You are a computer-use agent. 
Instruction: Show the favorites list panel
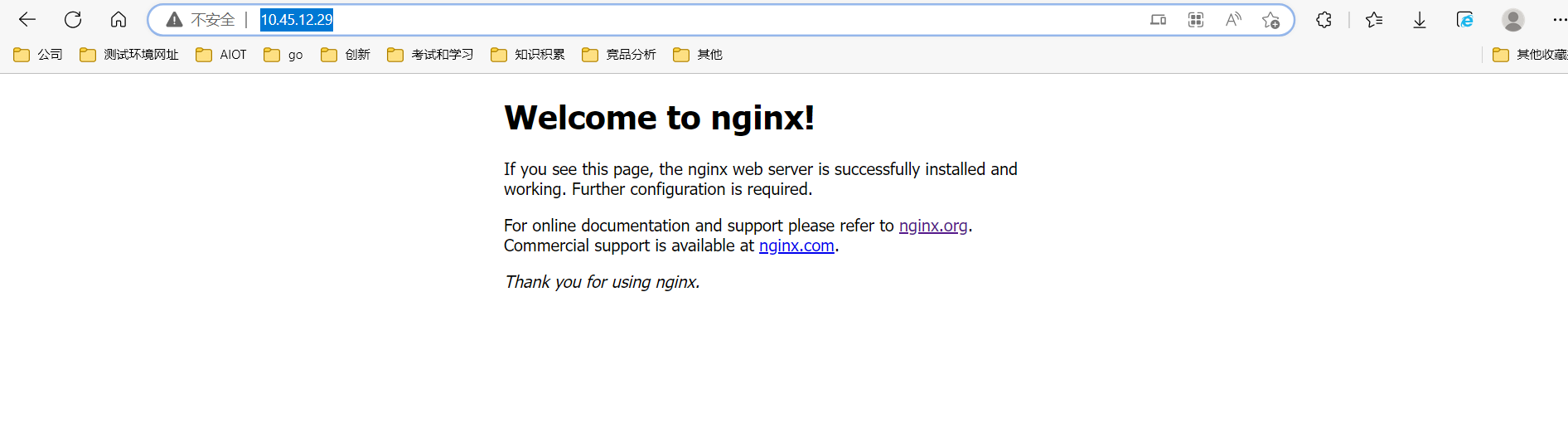pyautogui.click(x=1374, y=19)
